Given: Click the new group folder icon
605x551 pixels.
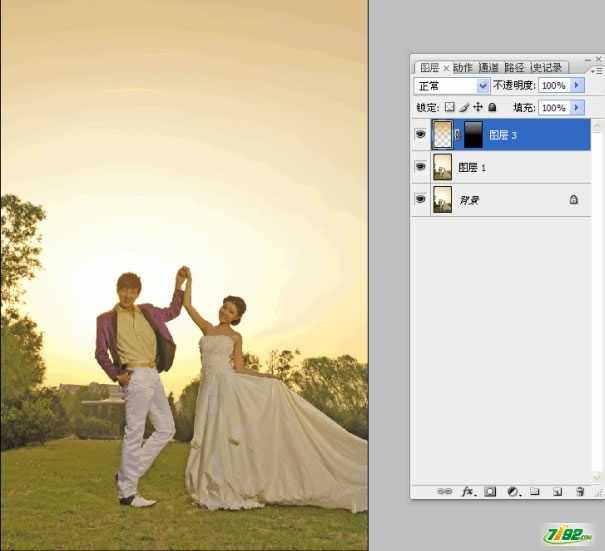Looking at the screenshot, I should coord(534,492).
